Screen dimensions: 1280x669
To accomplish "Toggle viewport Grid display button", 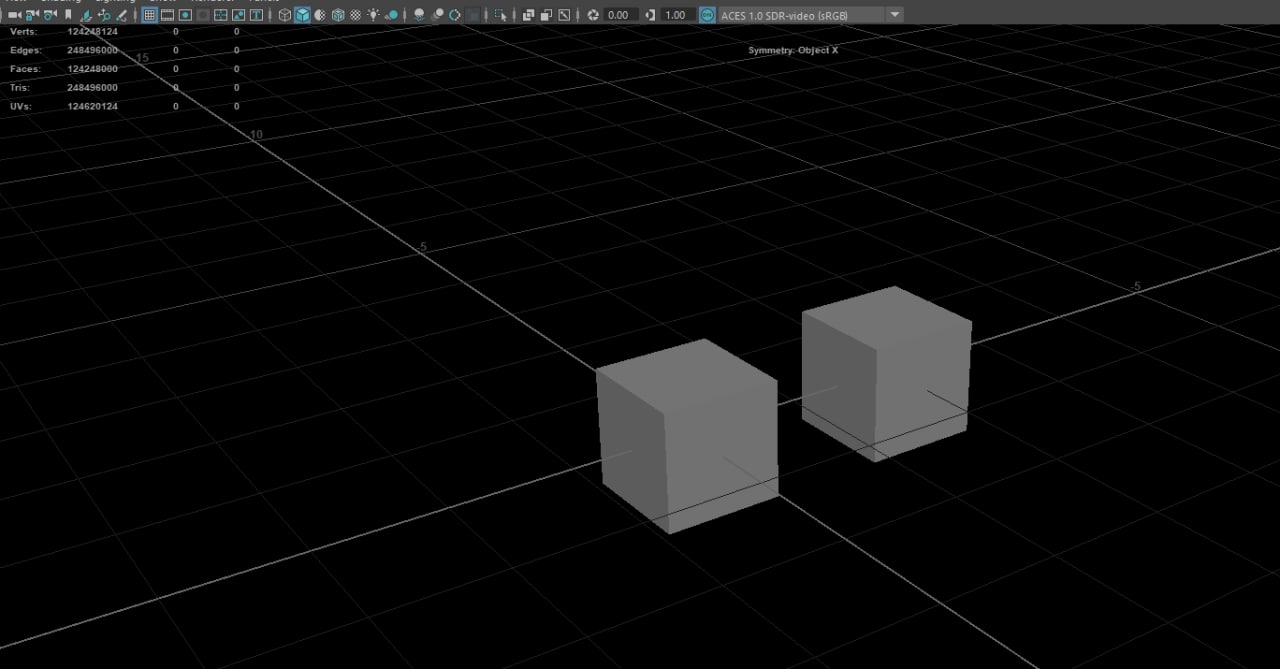I will pyautogui.click(x=149, y=15).
